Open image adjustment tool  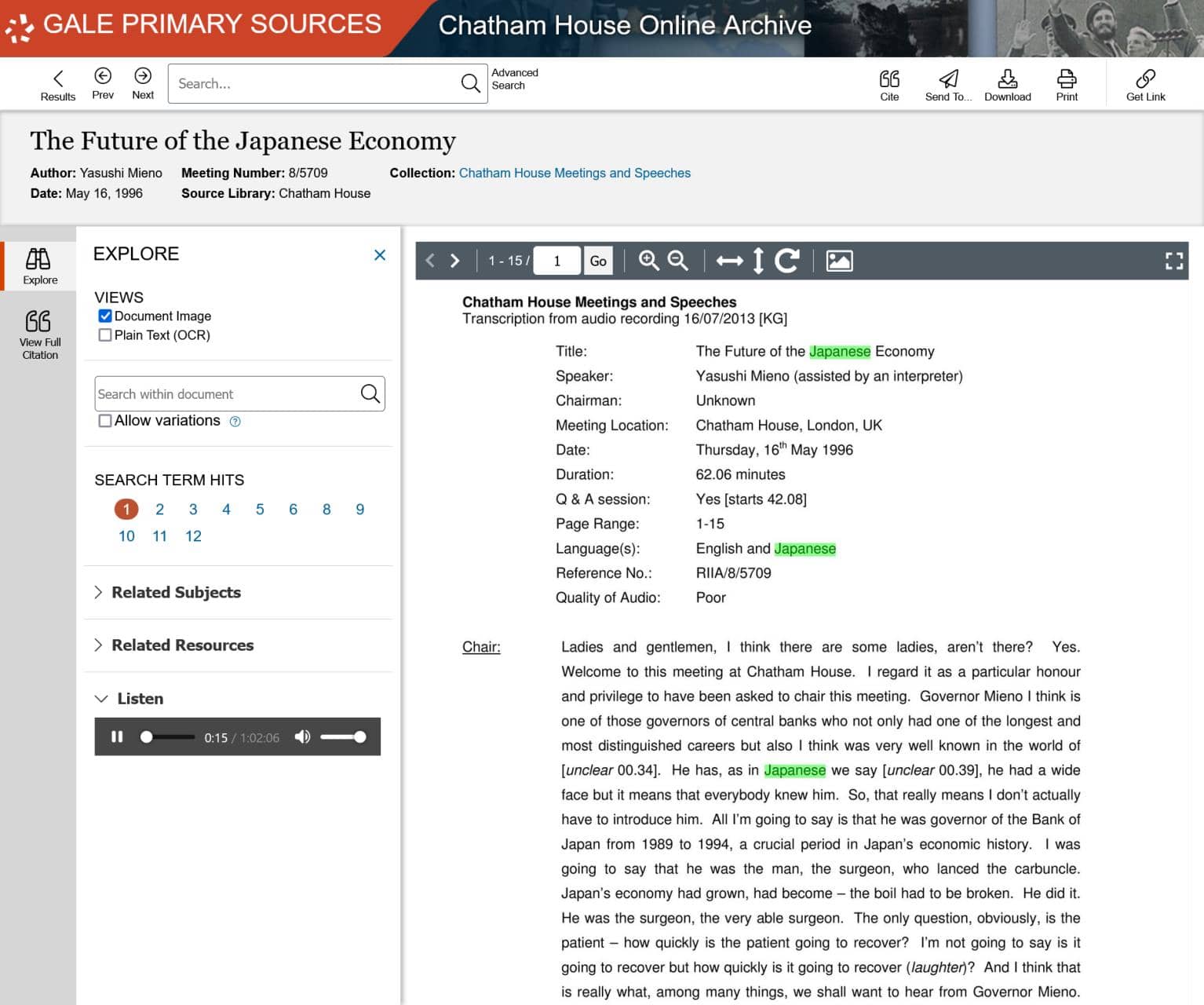click(x=839, y=261)
